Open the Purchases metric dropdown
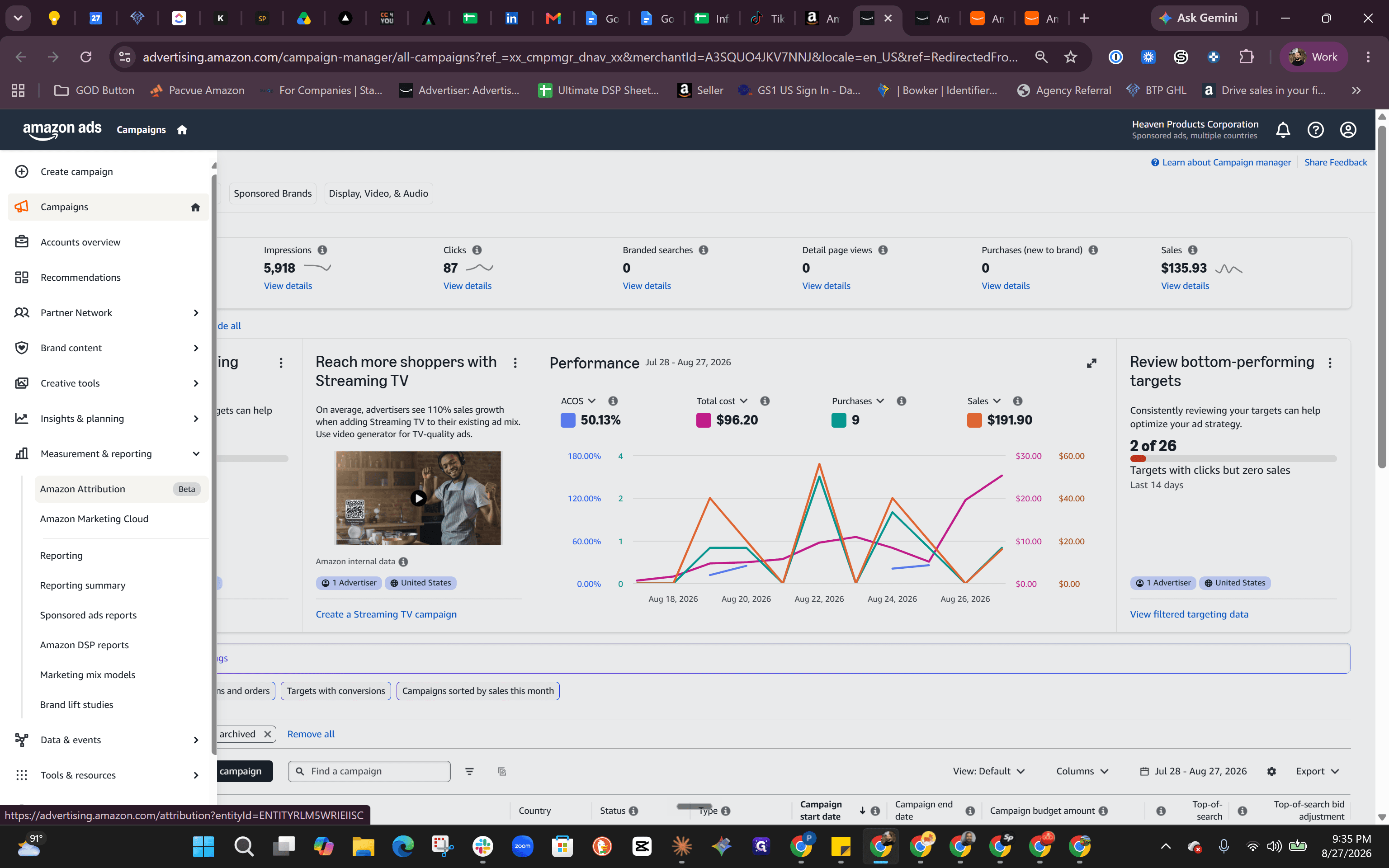 tap(858, 401)
